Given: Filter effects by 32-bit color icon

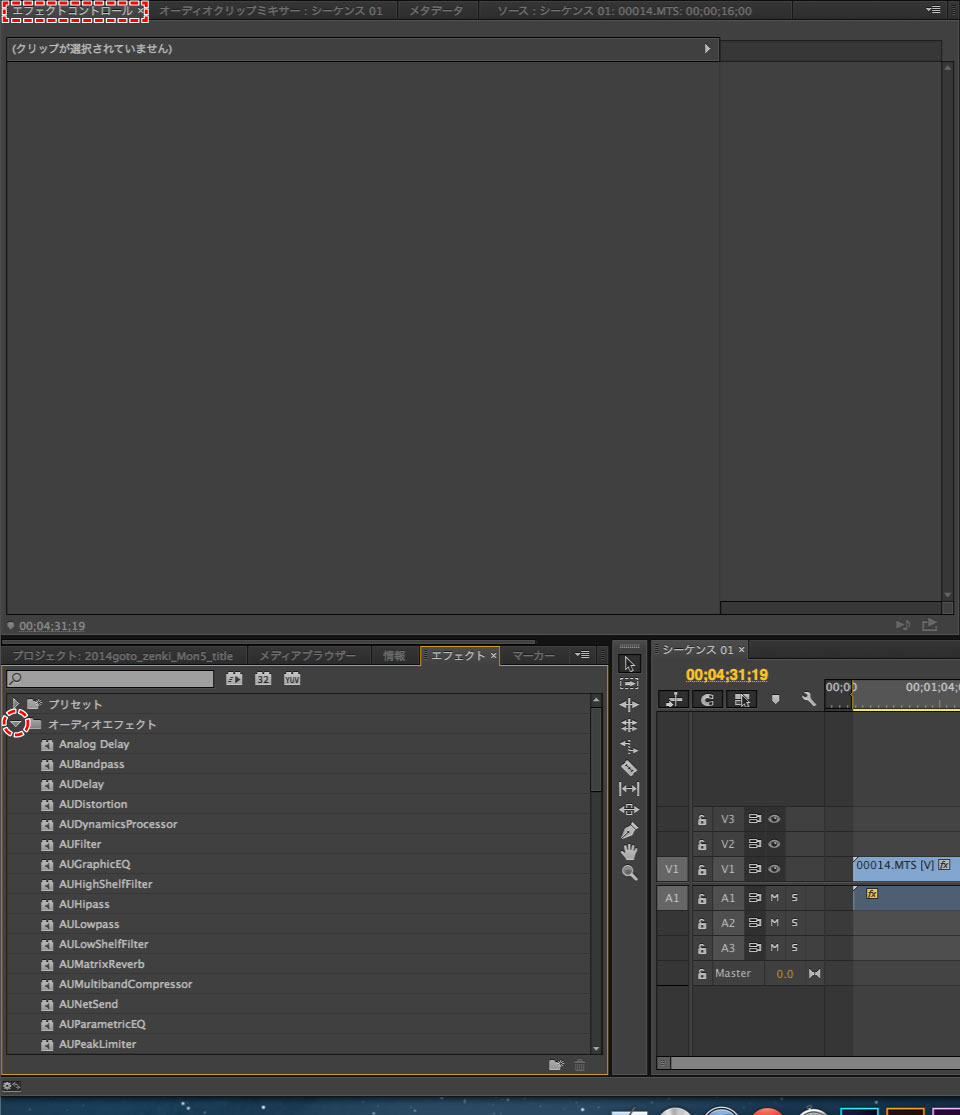Looking at the screenshot, I should pos(263,678).
